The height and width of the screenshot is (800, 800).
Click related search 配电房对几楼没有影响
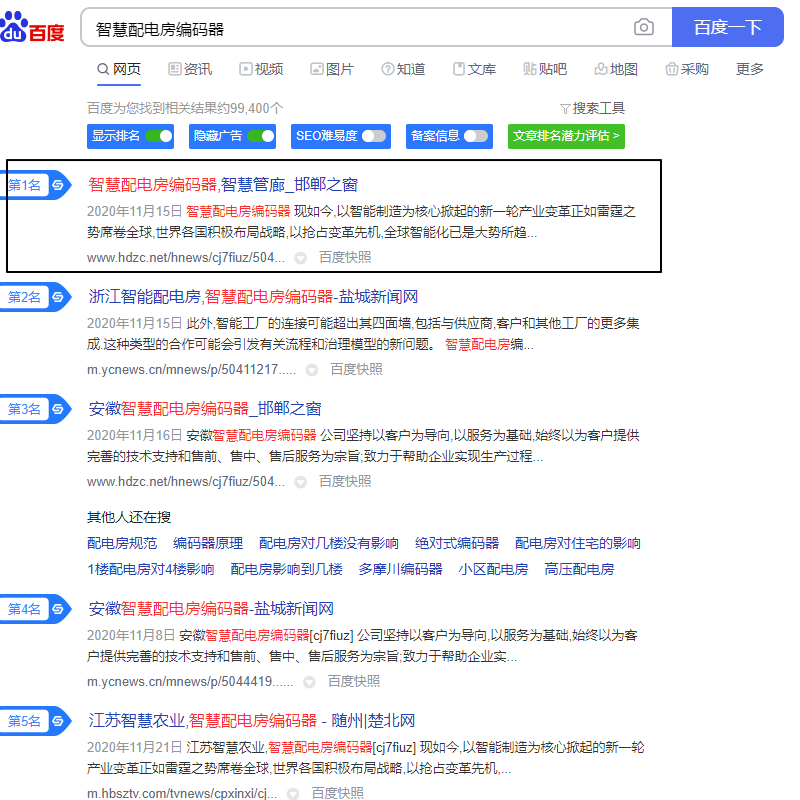[329, 543]
